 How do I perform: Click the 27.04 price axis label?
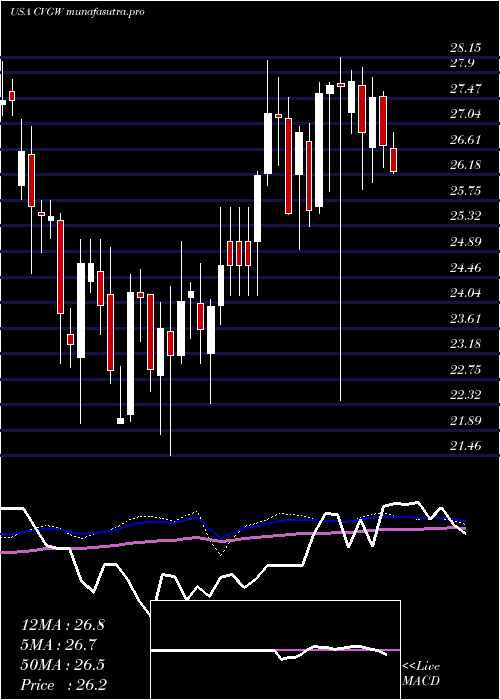[x=466, y=114]
